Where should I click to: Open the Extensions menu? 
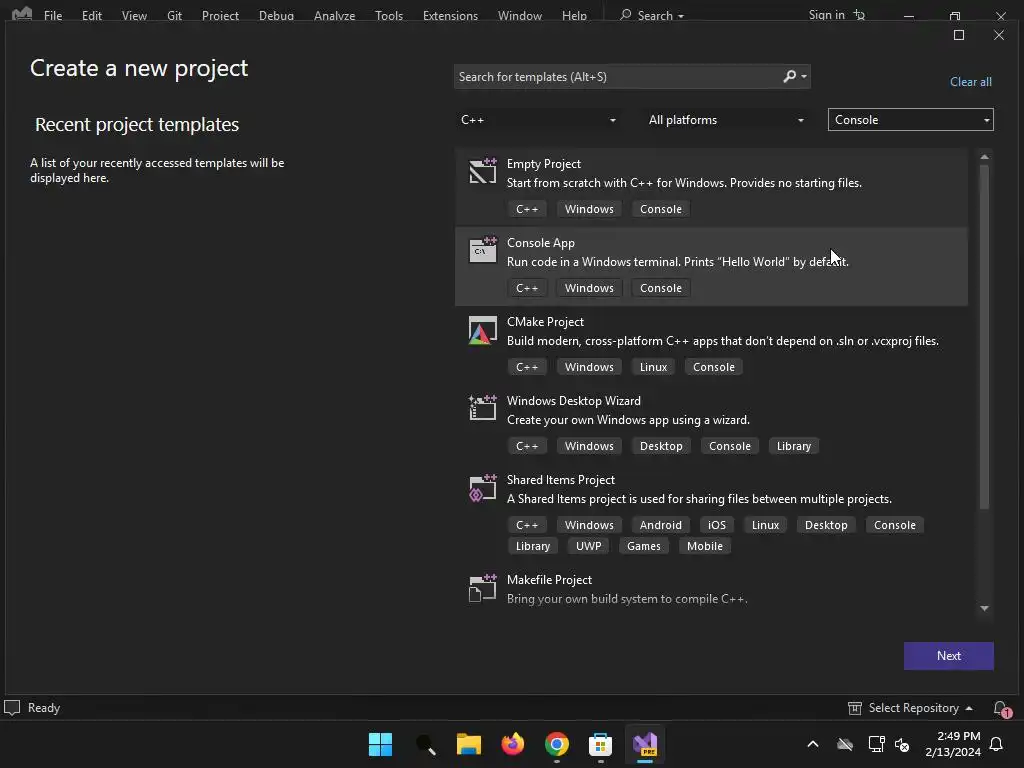[x=450, y=15]
